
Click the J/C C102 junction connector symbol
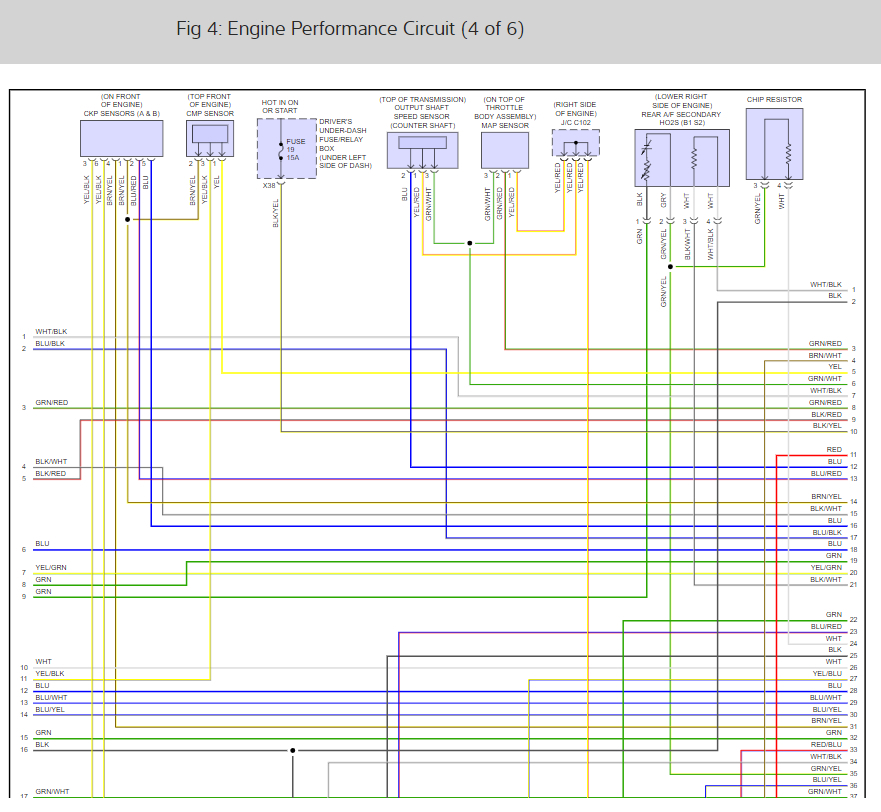pos(575,143)
